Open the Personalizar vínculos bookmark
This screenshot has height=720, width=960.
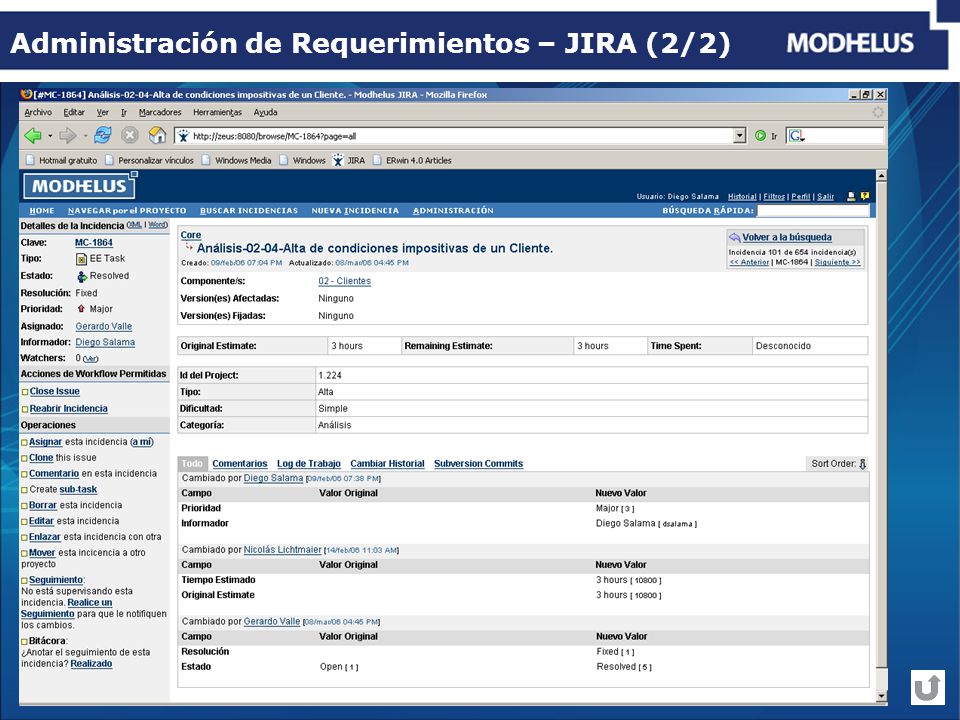(149, 160)
